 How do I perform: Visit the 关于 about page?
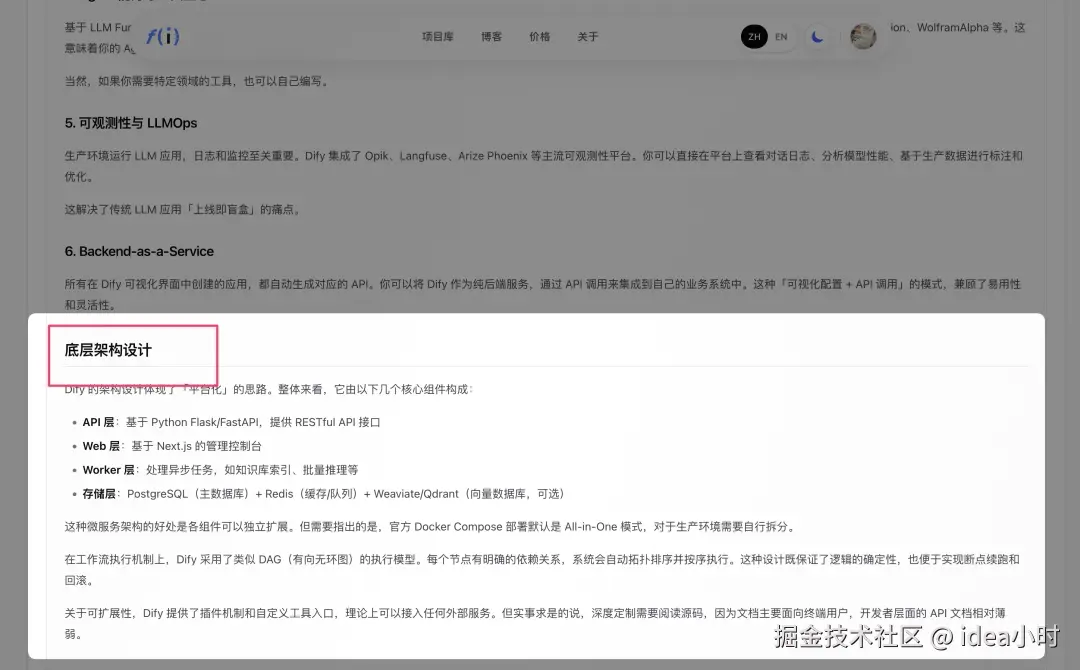coord(588,36)
